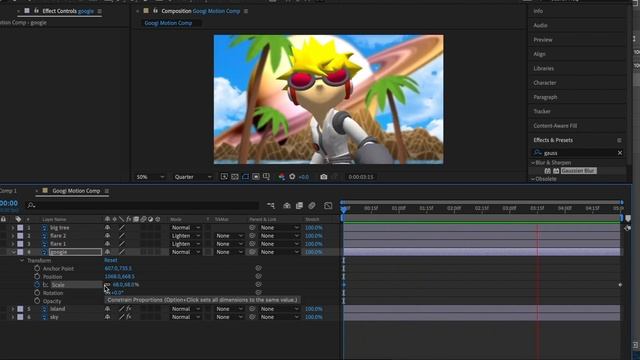
Task: Clear the gauss search with the X button
Action: click(620, 153)
